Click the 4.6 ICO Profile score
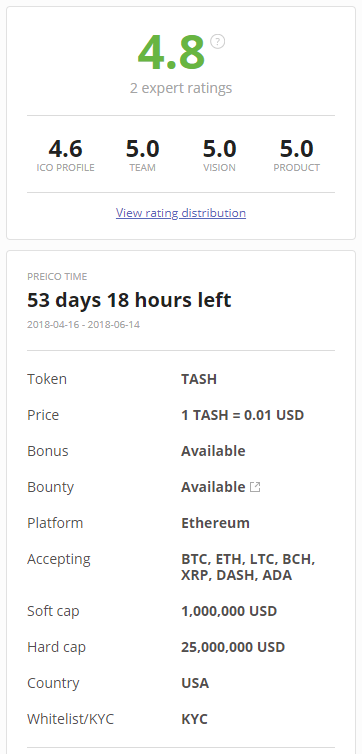 65,149
